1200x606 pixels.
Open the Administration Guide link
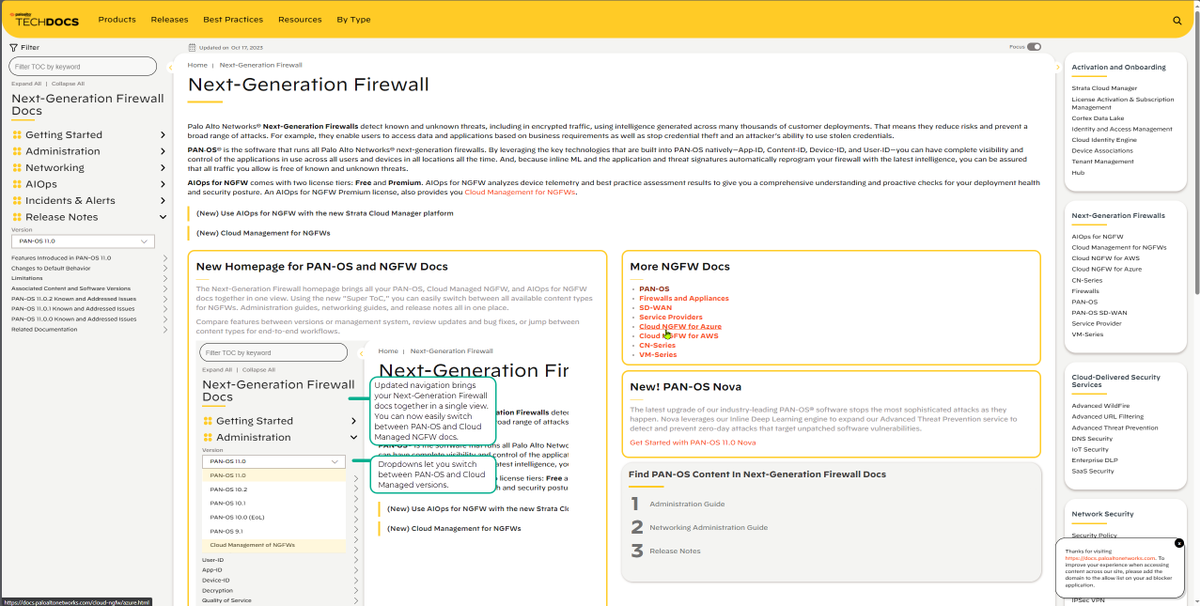pos(687,504)
